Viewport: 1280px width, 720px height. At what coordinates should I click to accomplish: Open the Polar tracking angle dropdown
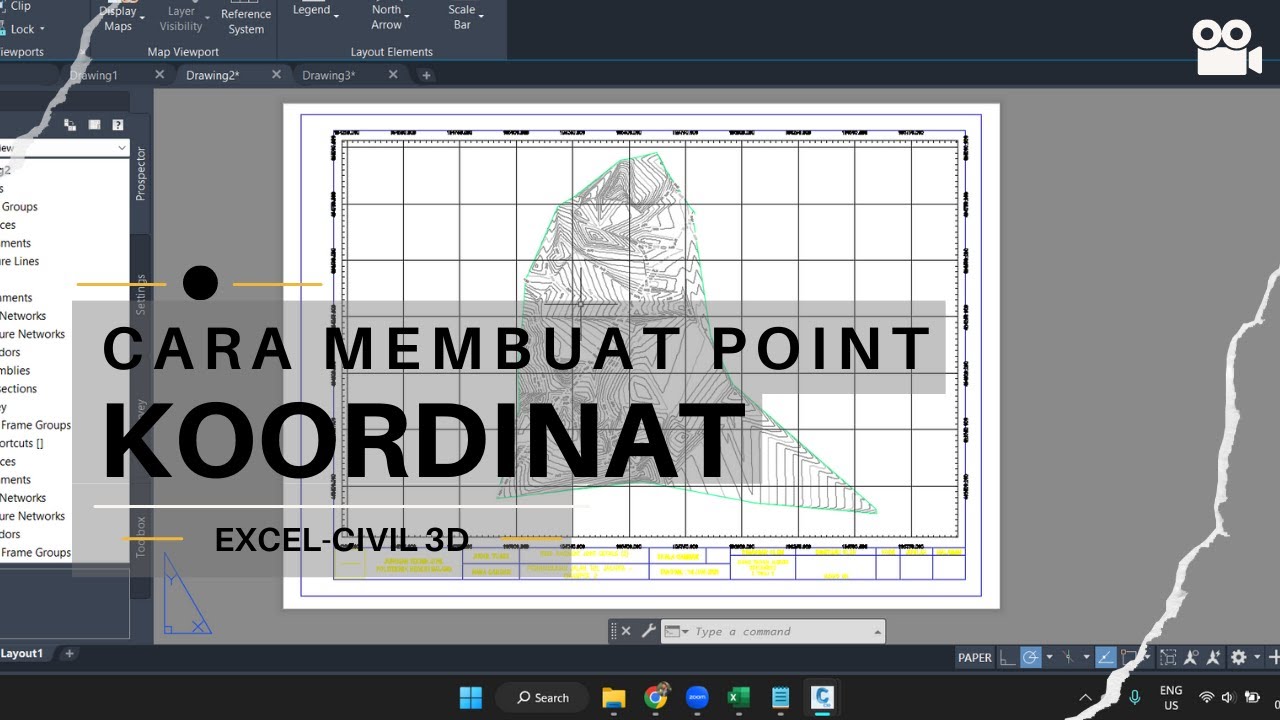pos(1047,657)
